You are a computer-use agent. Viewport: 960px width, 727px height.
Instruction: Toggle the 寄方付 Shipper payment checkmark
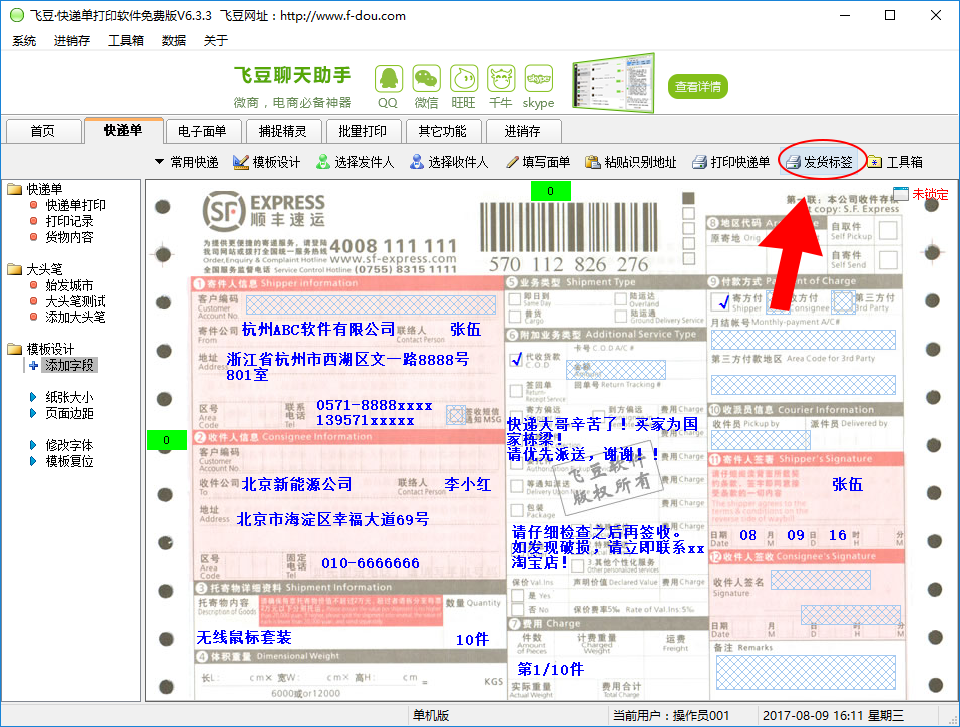[723, 301]
